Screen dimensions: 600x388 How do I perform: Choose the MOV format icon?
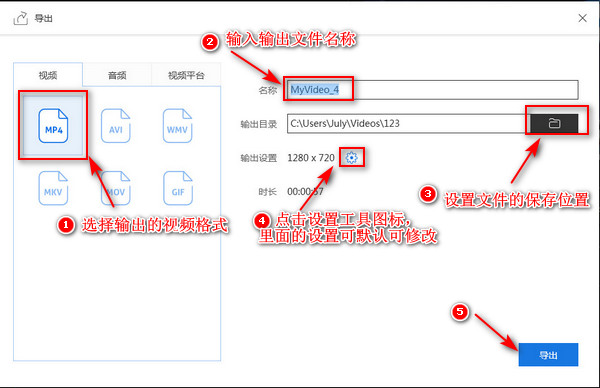point(116,188)
